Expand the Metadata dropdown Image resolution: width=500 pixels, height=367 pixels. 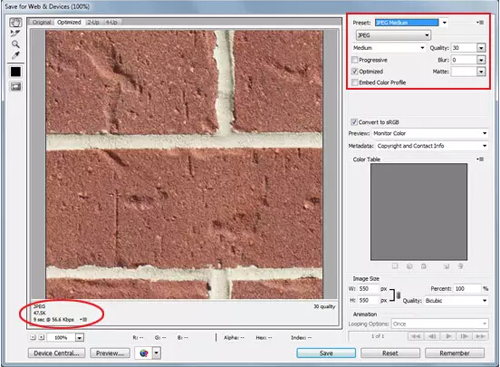(432, 146)
